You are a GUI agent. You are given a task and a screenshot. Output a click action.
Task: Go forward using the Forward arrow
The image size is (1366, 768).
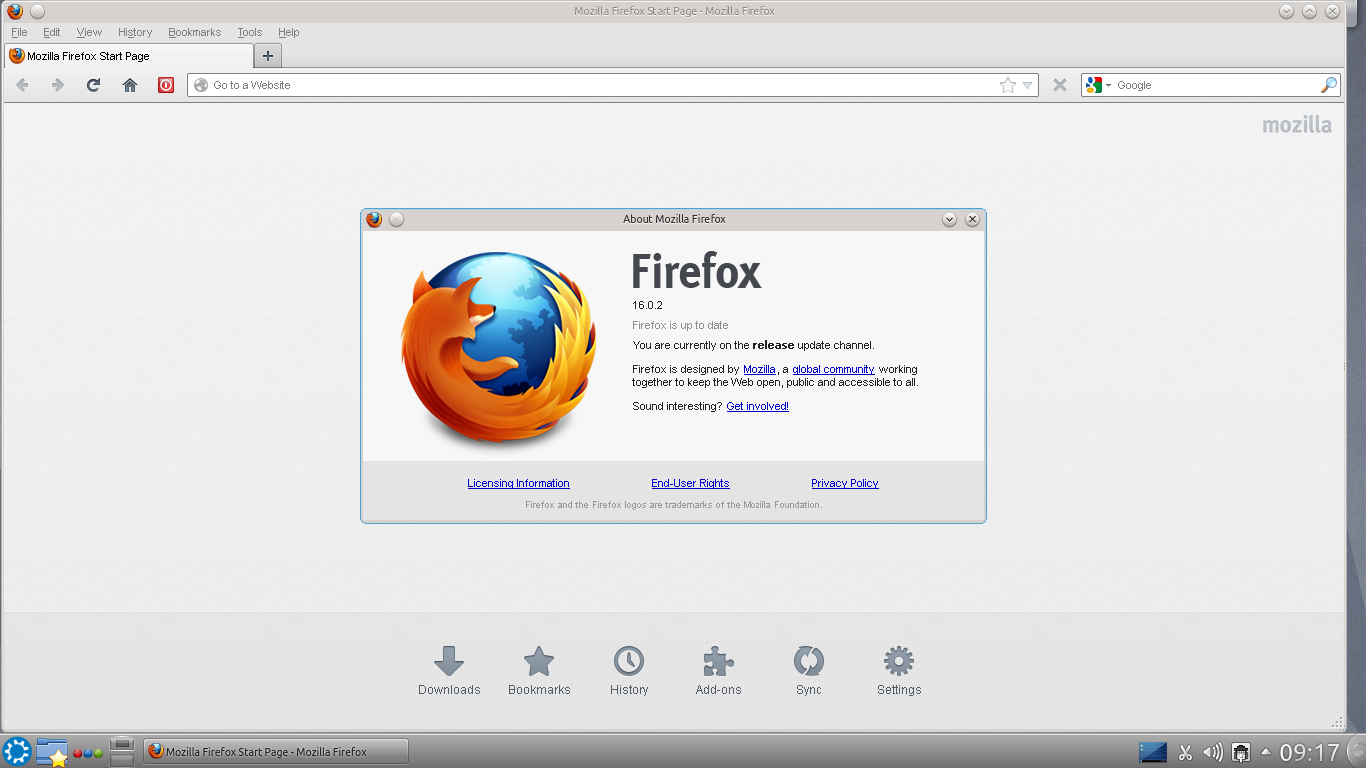[x=58, y=85]
